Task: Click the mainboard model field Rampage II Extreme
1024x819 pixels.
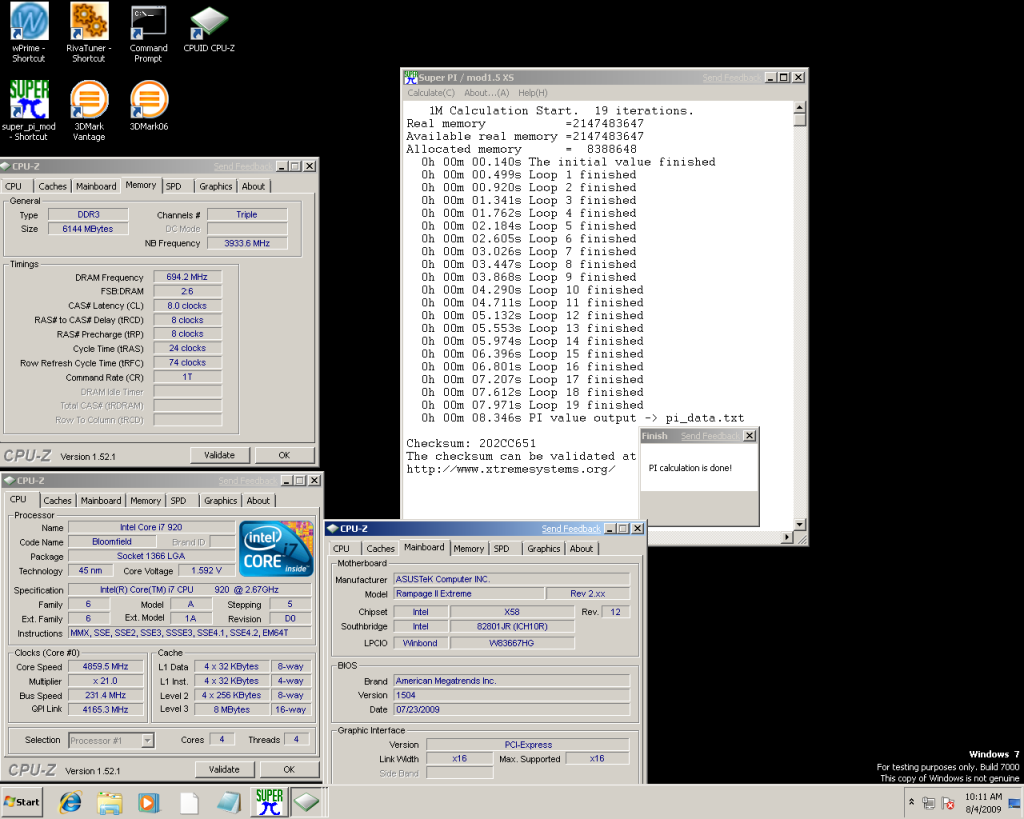Action: point(469,594)
